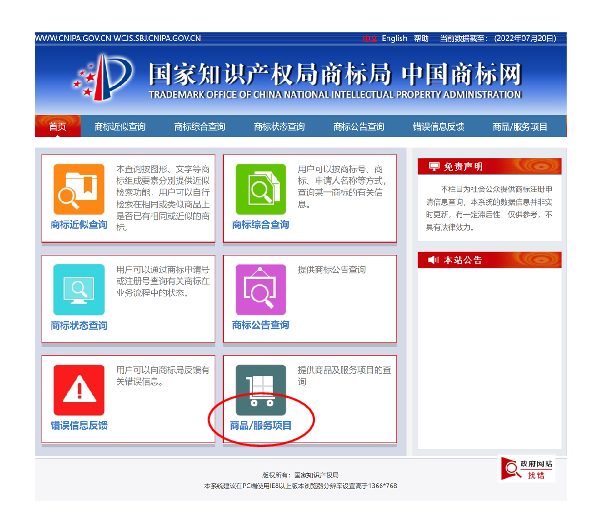
Task: Click the footer browser resolution recommendation text
Action: (300, 486)
